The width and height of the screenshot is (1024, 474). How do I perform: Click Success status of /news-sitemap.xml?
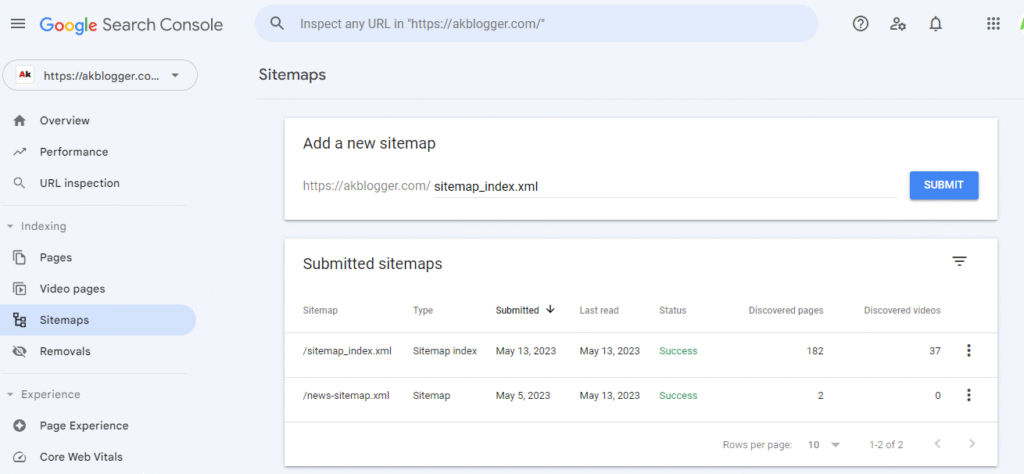(x=678, y=395)
